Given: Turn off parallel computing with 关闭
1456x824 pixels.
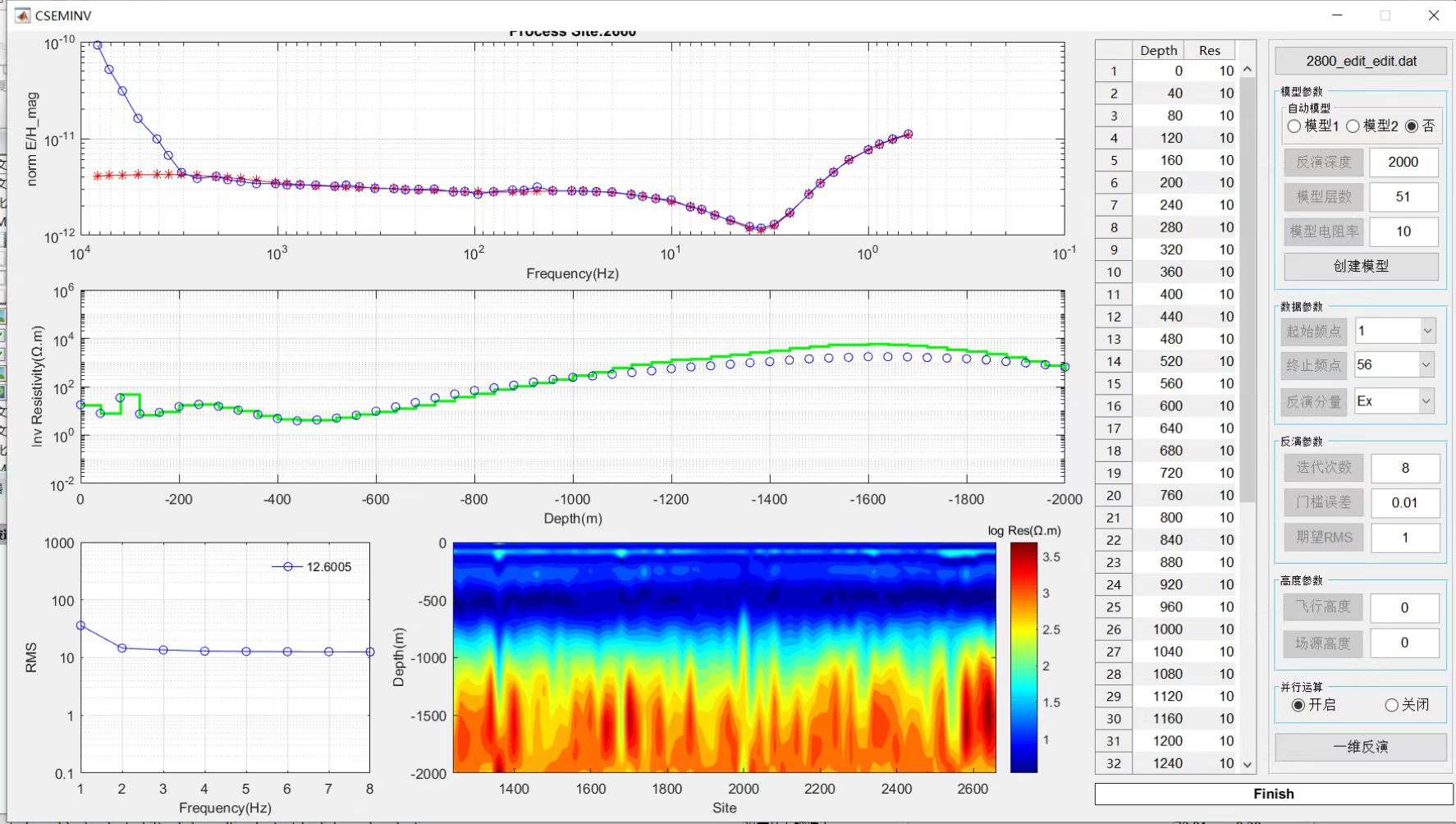Looking at the screenshot, I should point(1391,705).
